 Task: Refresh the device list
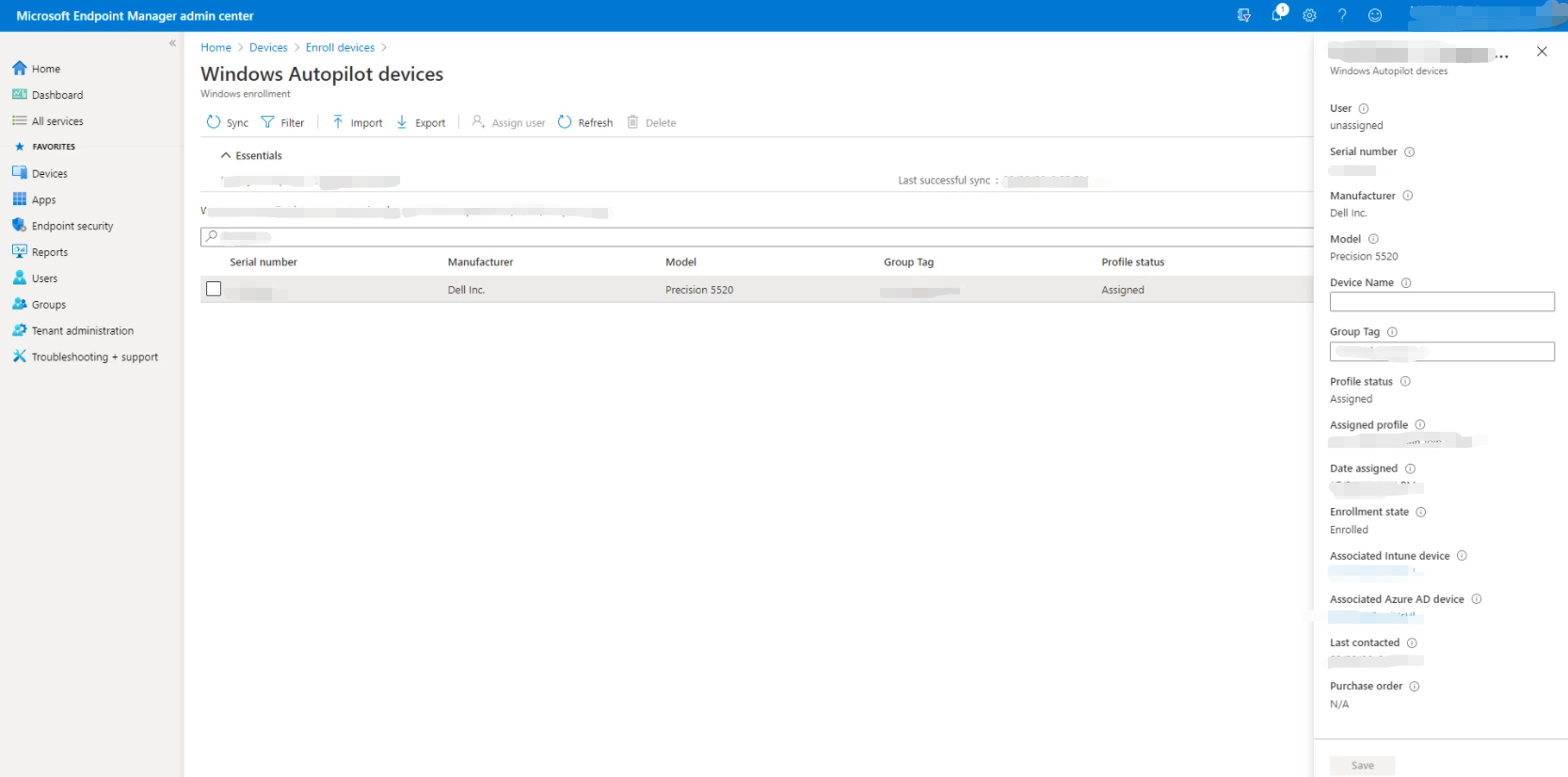pyautogui.click(x=585, y=122)
